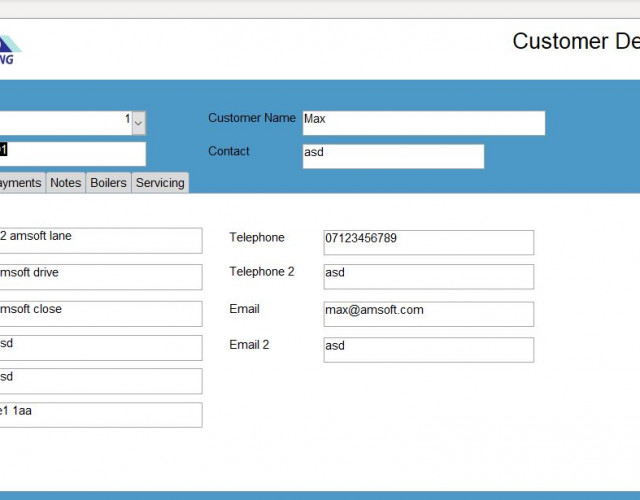
Task: Click the combo box field showing 1
Action: [65, 122]
